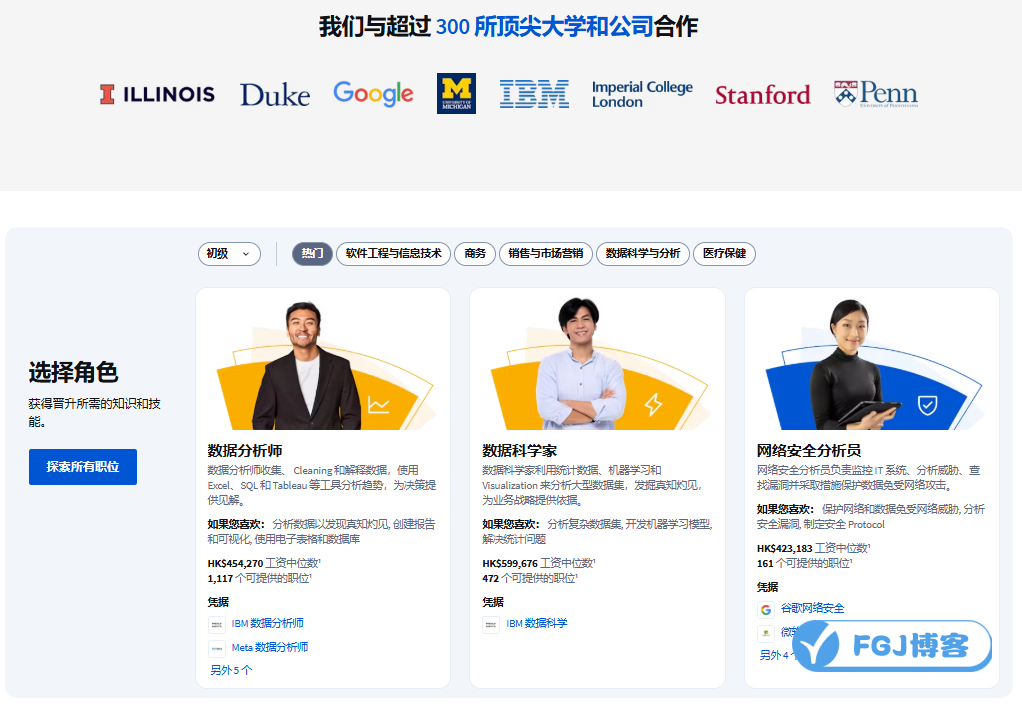The height and width of the screenshot is (706, 1022).
Task: Click the 数据科学家 role title
Action: (x=519, y=450)
